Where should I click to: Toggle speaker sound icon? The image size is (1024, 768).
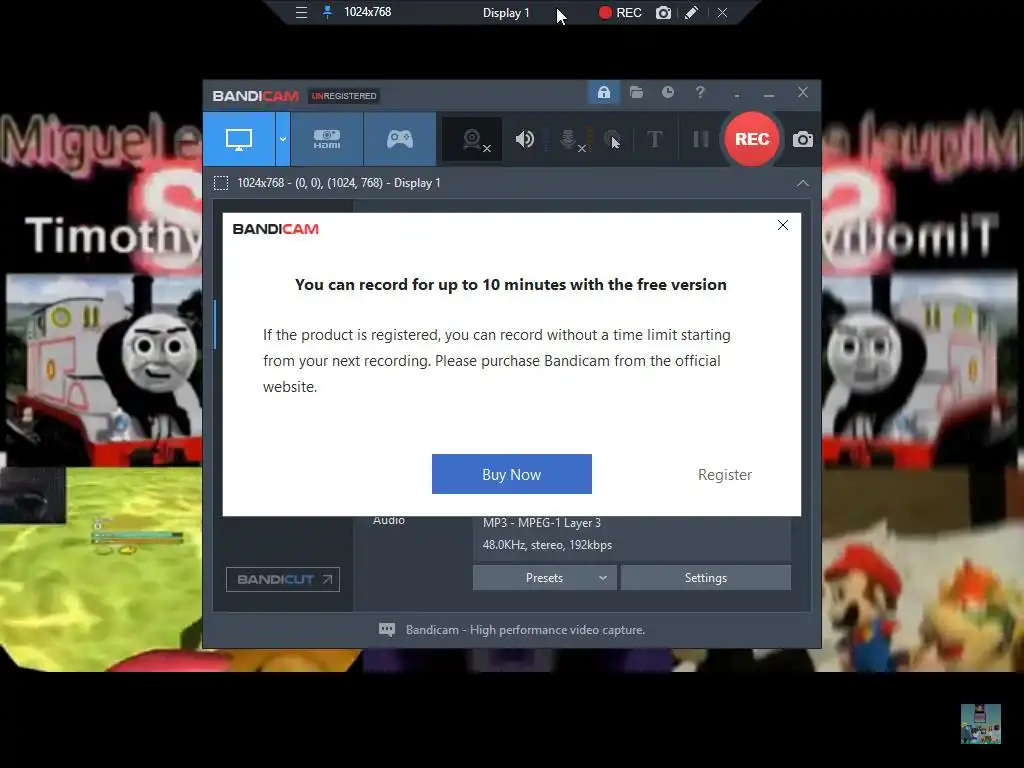(524, 139)
